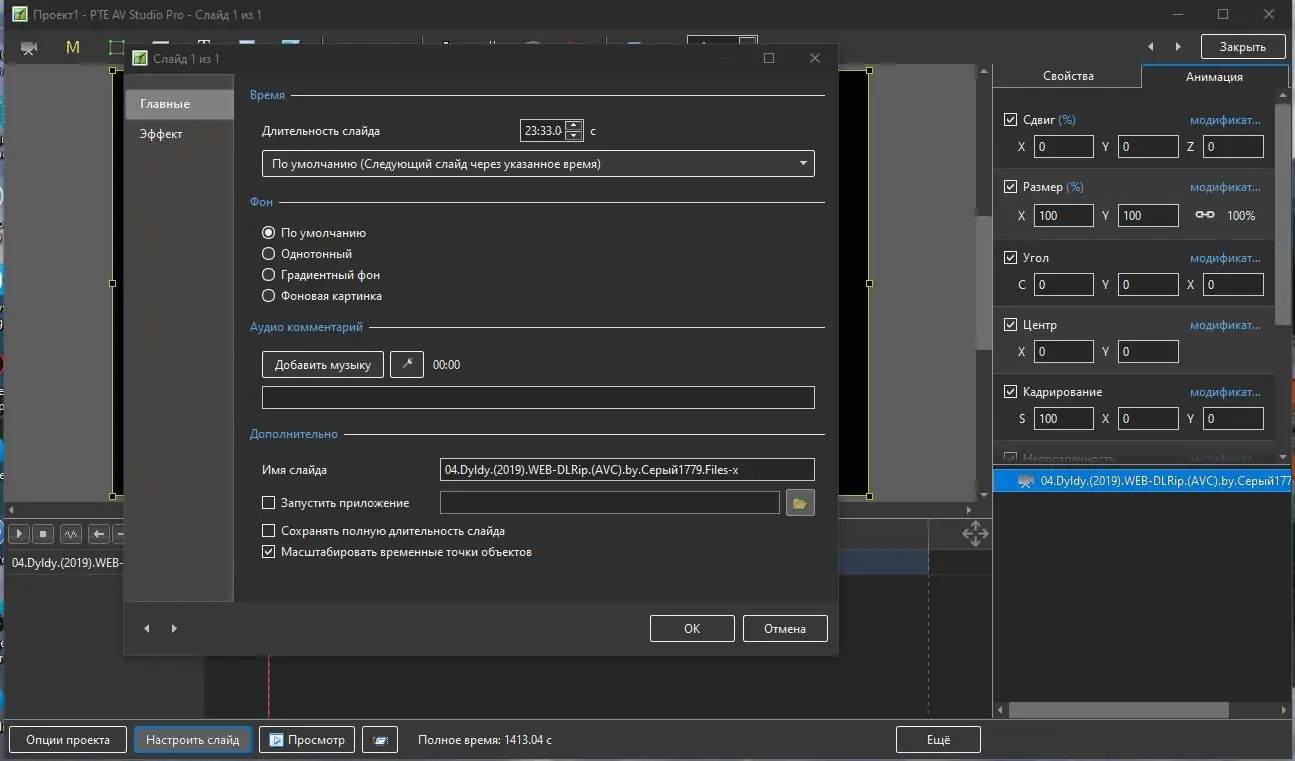Click the wrench icon next to Добавить музыку
Viewport: 1295px width, 761px height.
pos(407,364)
